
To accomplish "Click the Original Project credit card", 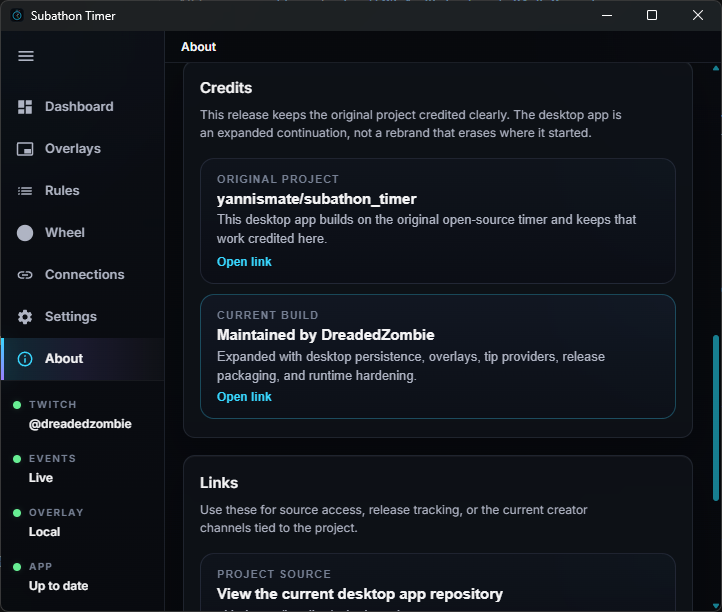I will pos(438,221).
